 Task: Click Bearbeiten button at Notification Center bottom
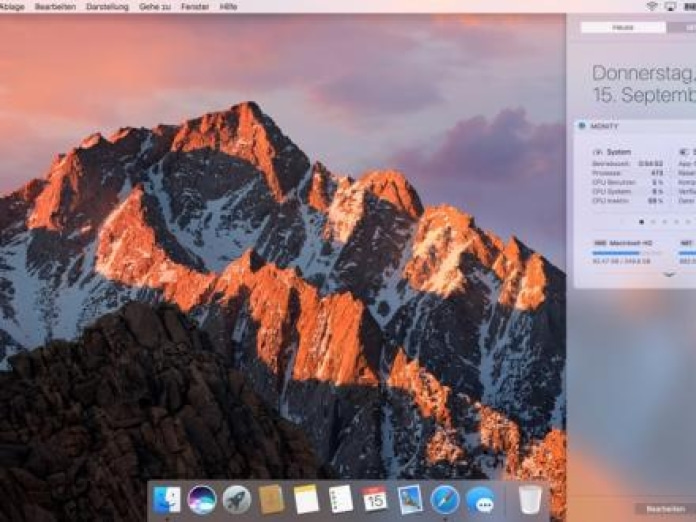point(665,509)
